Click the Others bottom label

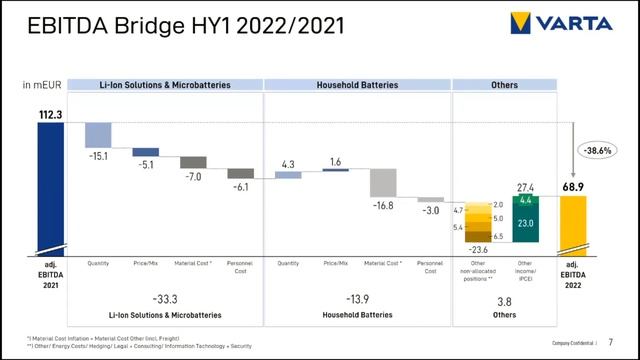(504, 315)
